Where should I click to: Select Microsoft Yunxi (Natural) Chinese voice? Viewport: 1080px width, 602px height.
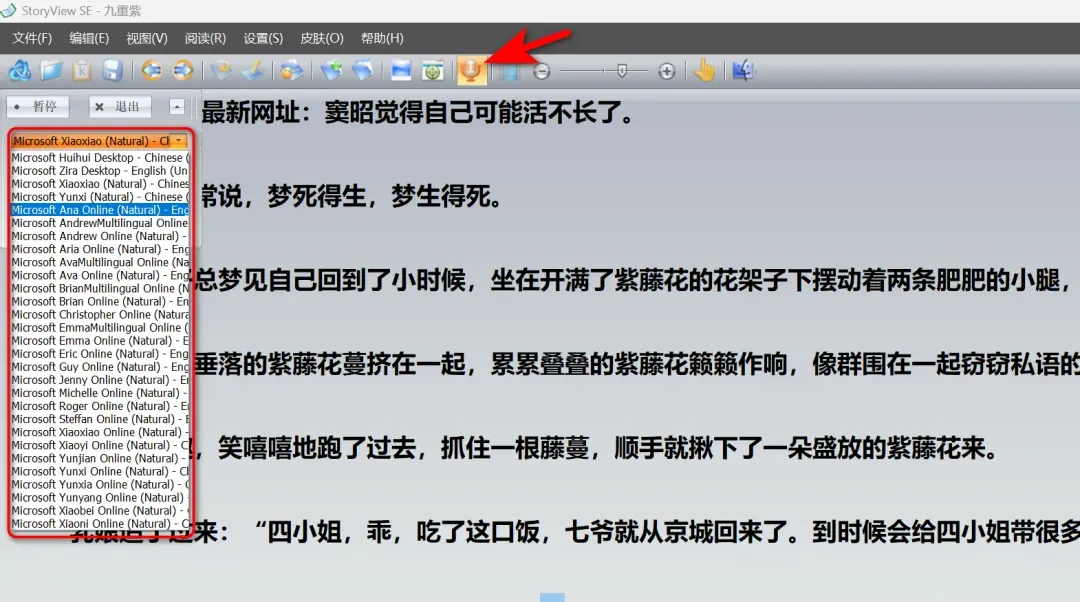click(100, 197)
